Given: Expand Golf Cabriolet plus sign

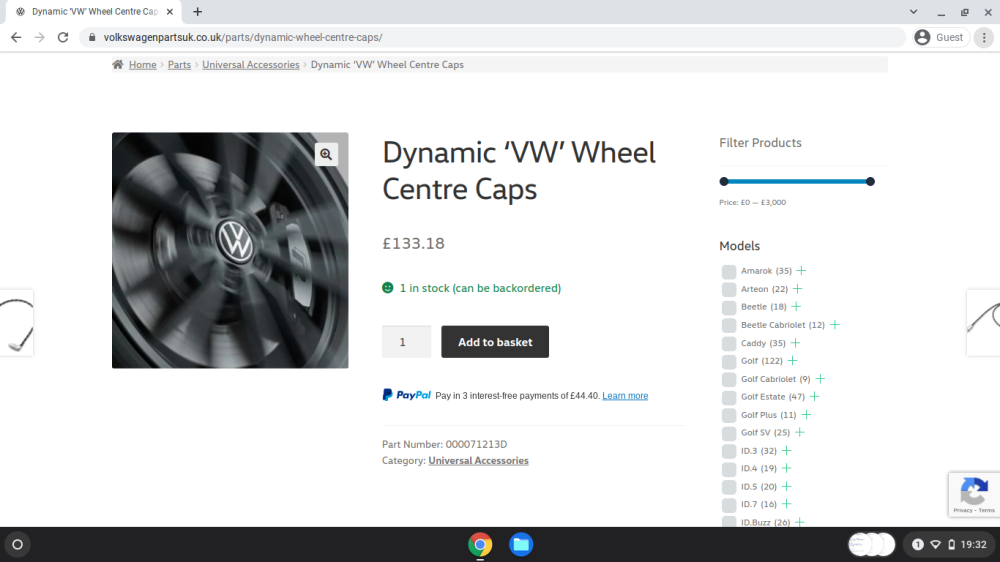Looking at the screenshot, I should click(x=820, y=378).
